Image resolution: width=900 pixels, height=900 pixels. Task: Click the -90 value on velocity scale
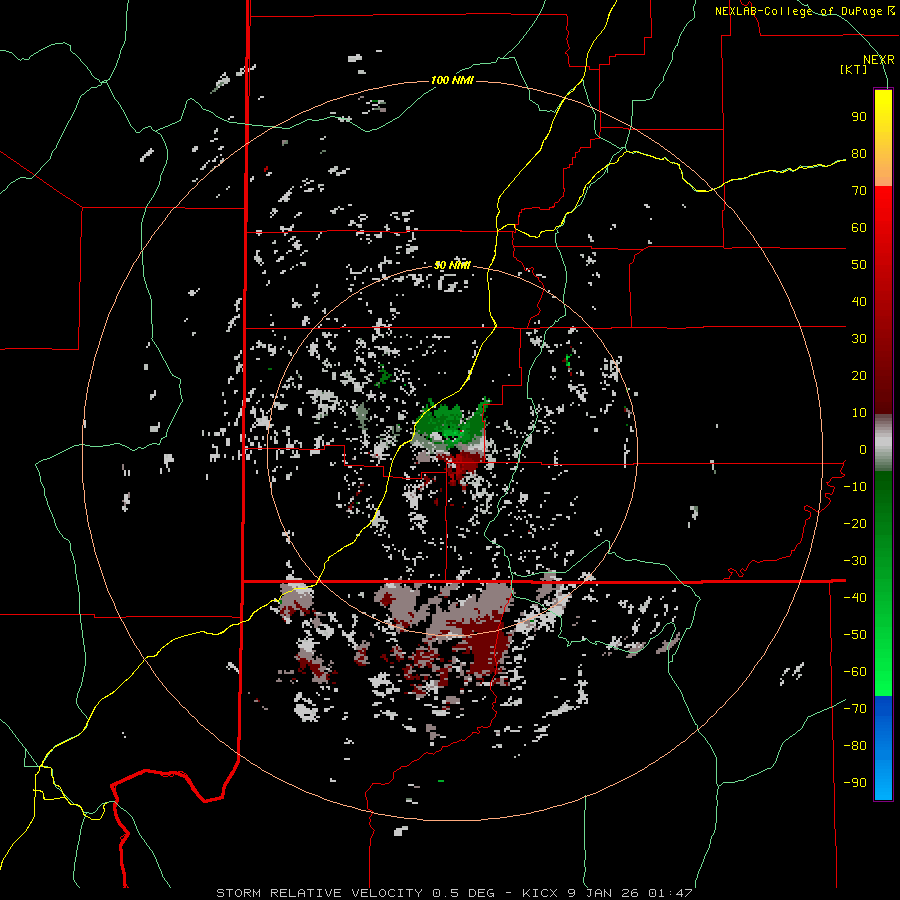pos(855,783)
